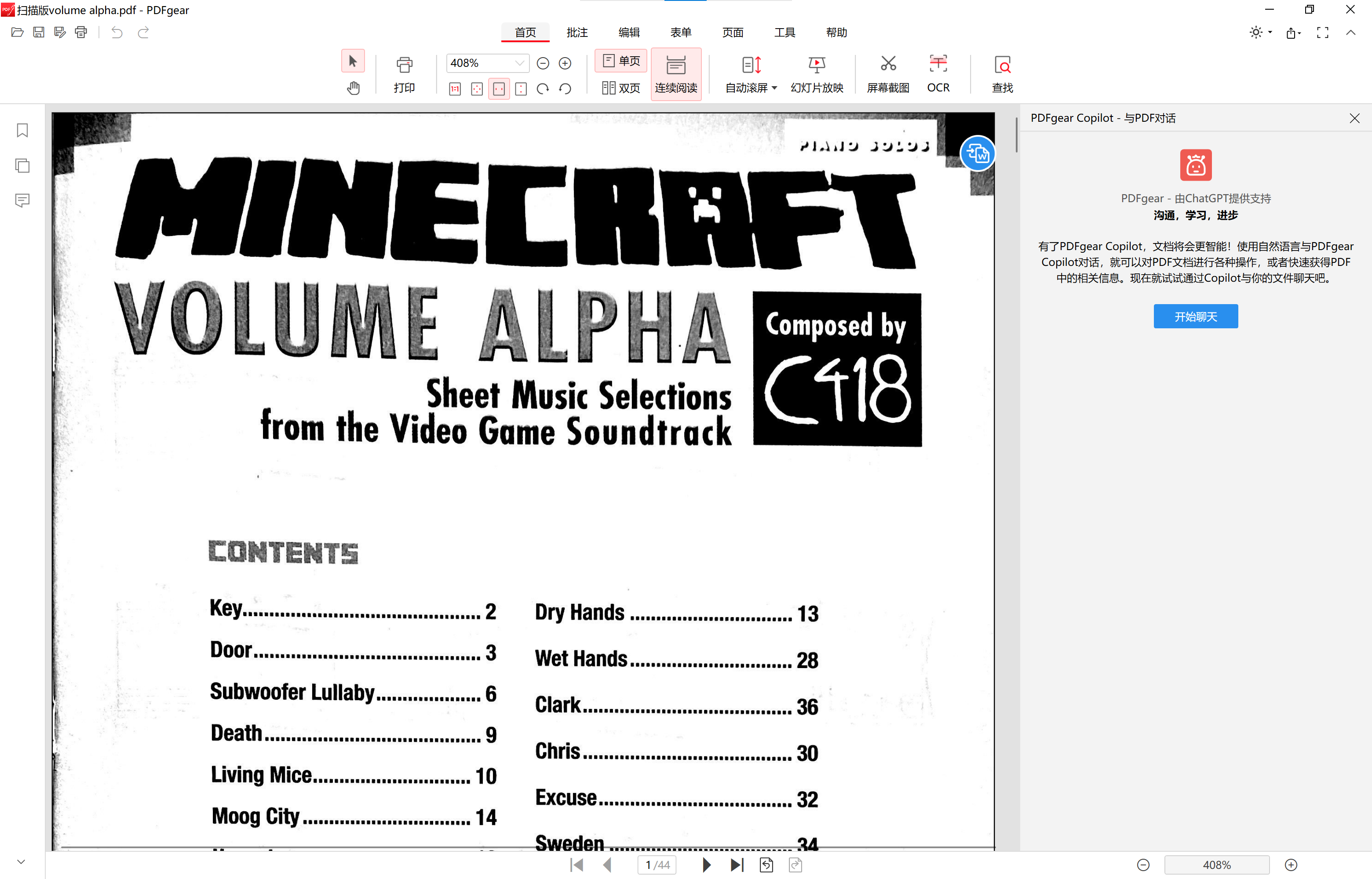The width and height of the screenshot is (1372, 879).
Task: Click the blue convert-to-Word floating button
Action: (x=978, y=153)
